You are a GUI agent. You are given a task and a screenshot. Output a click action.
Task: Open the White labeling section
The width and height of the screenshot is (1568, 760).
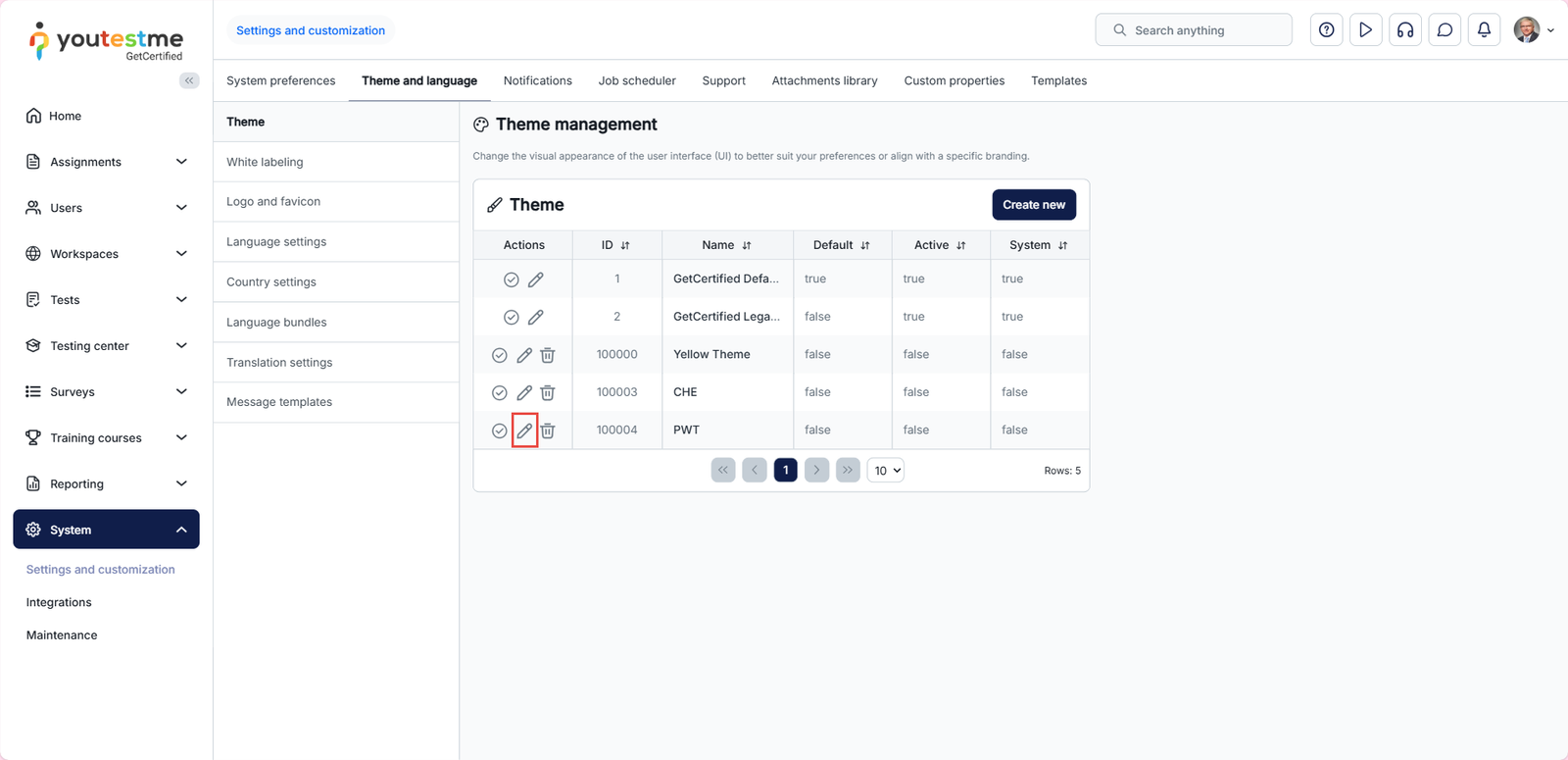tap(265, 162)
